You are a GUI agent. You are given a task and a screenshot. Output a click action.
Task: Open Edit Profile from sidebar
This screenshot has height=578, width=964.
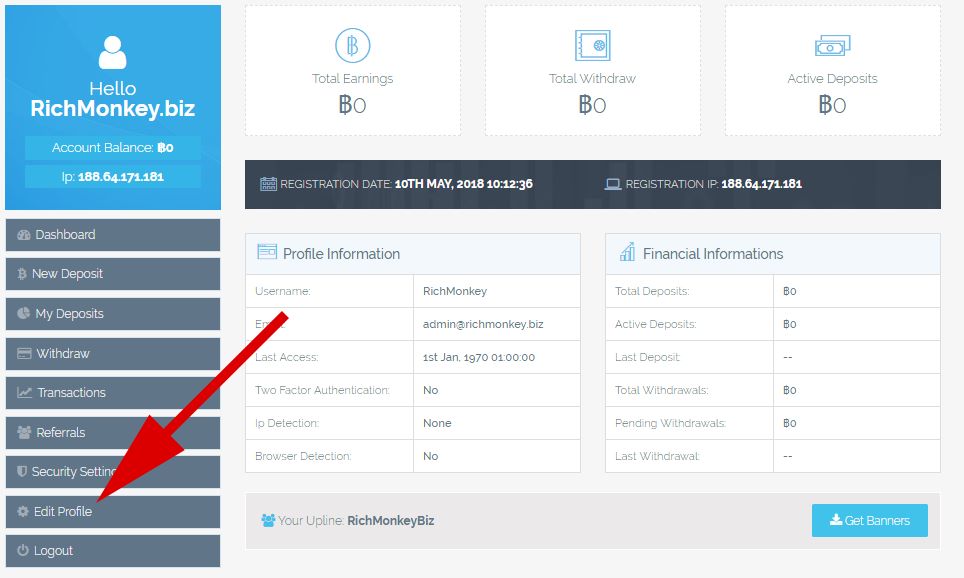[113, 512]
